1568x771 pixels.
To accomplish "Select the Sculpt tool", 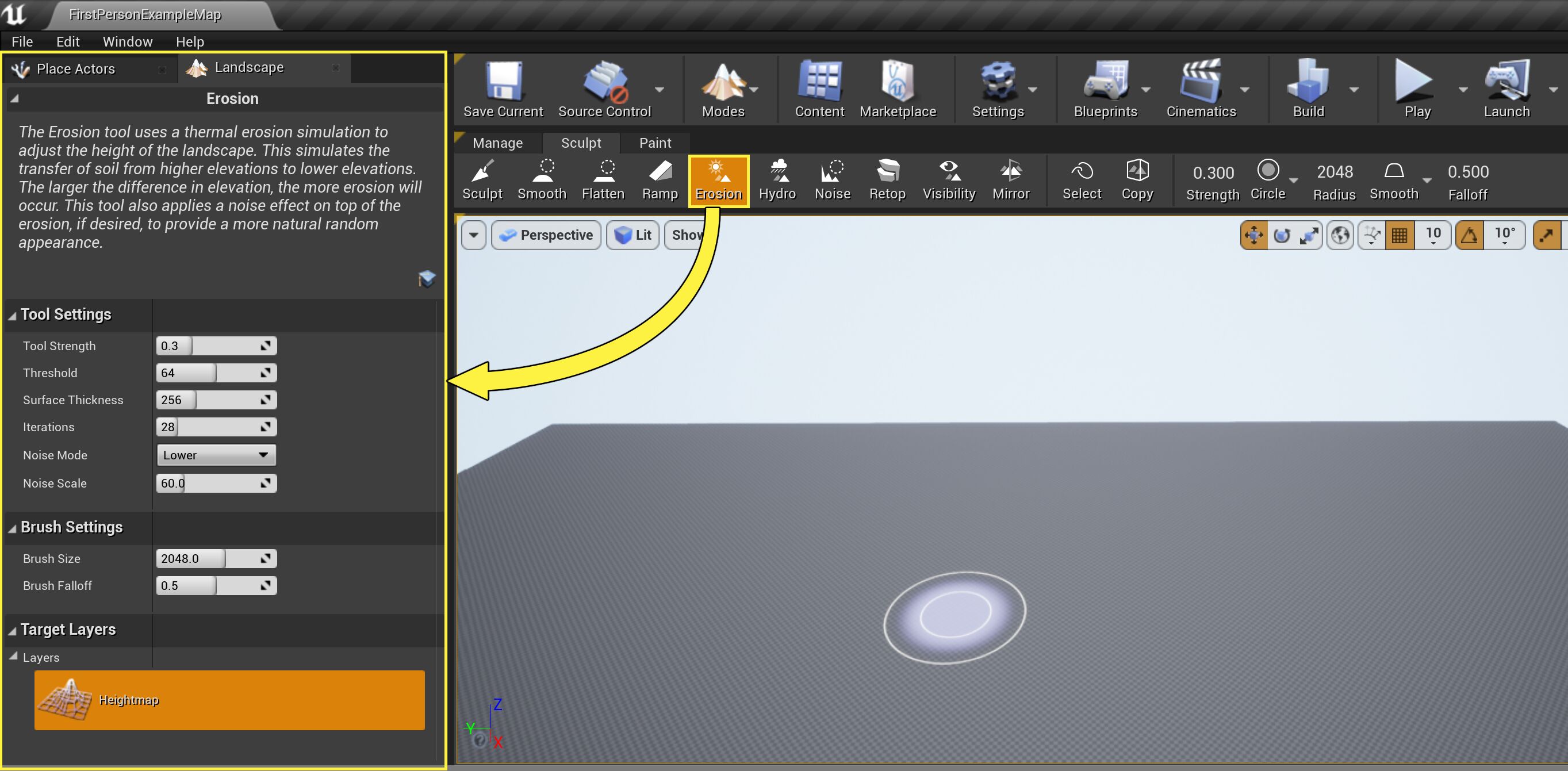I will 481,179.
